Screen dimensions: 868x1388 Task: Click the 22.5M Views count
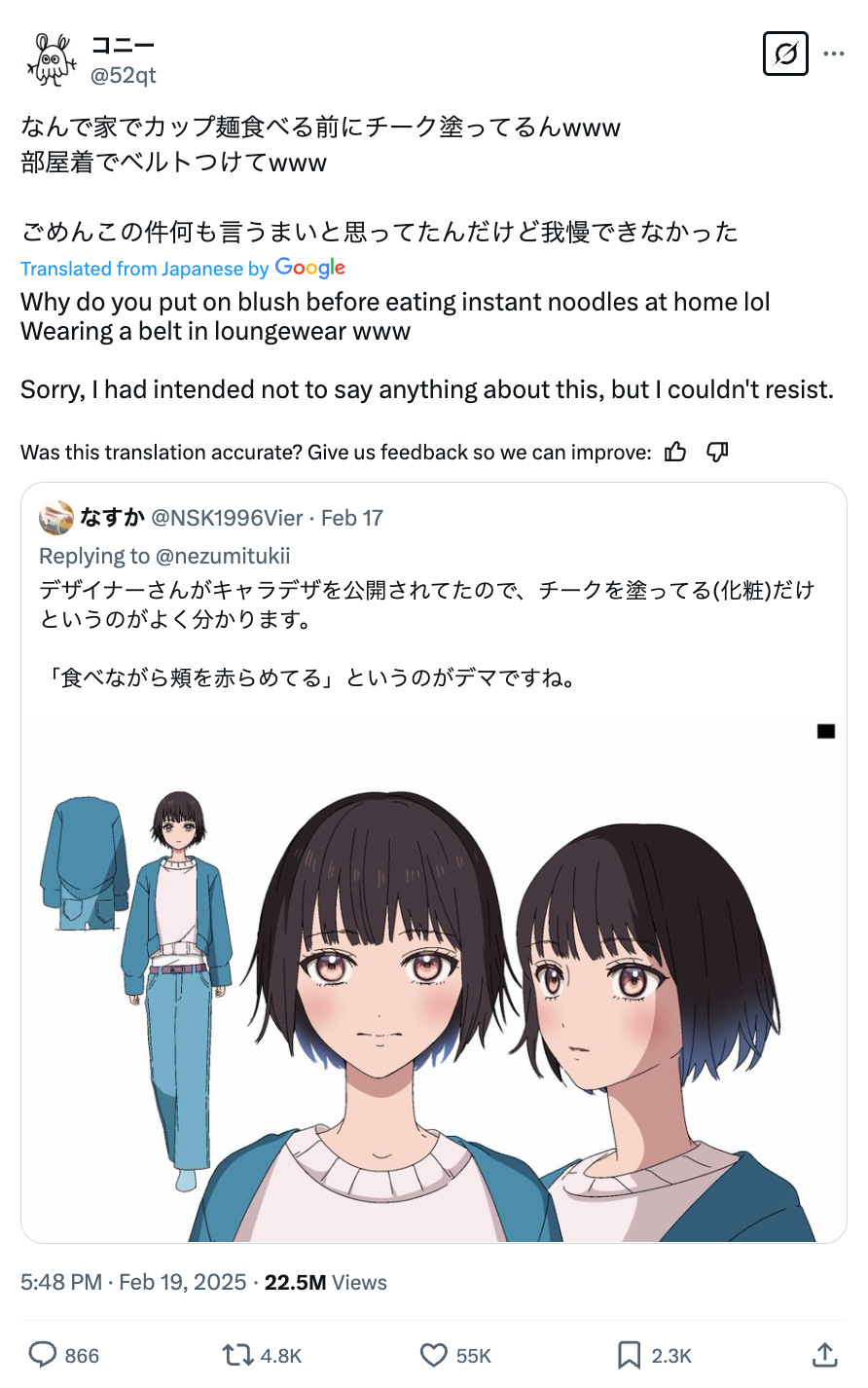(325, 1282)
